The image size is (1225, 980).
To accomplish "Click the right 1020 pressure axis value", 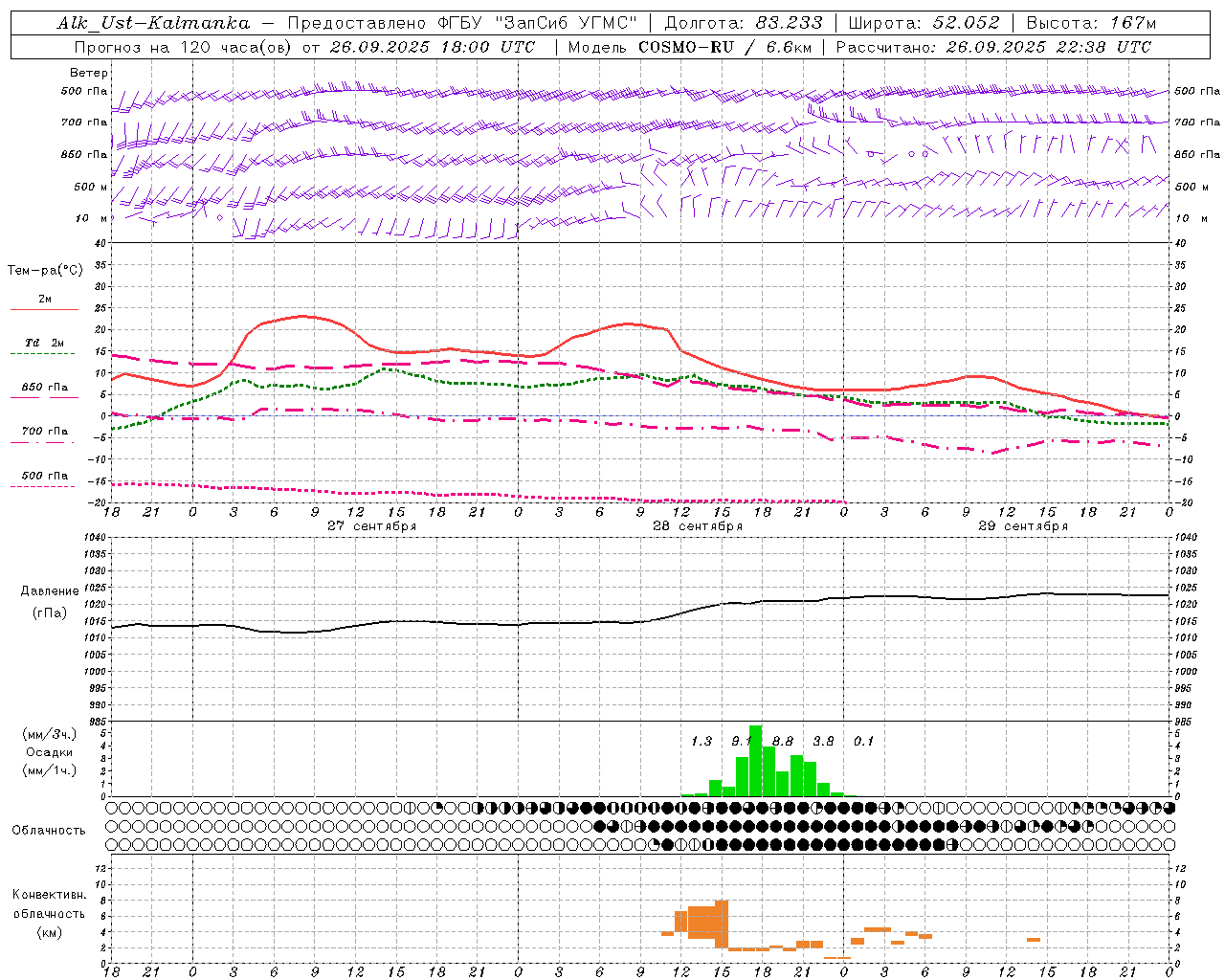I will [1186, 604].
